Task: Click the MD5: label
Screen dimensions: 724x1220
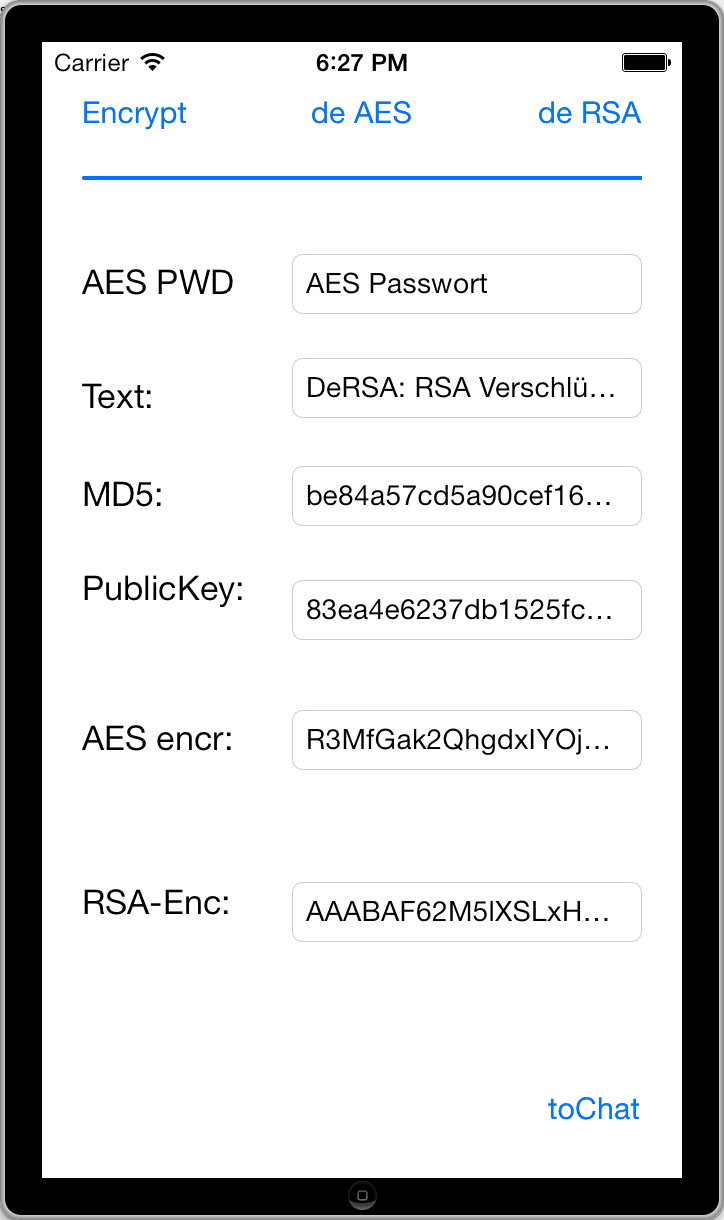Action: pos(122,495)
